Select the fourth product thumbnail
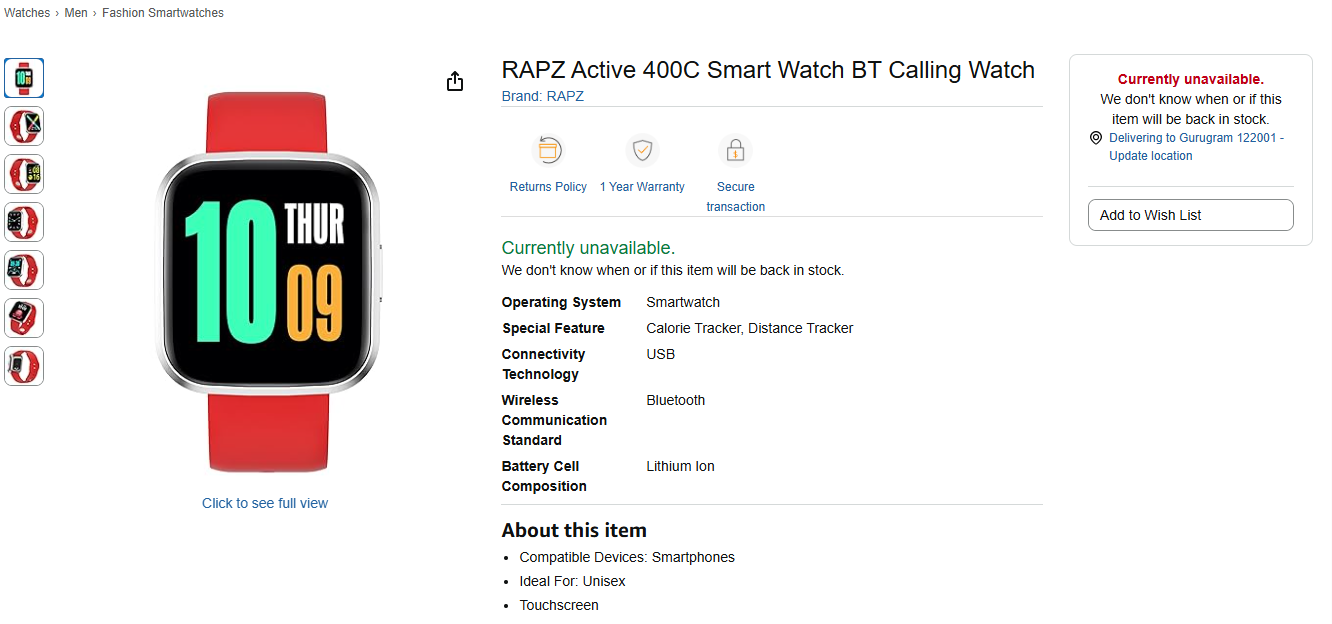The height and width of the screenshot is (624, 1332). pos(24,222)
